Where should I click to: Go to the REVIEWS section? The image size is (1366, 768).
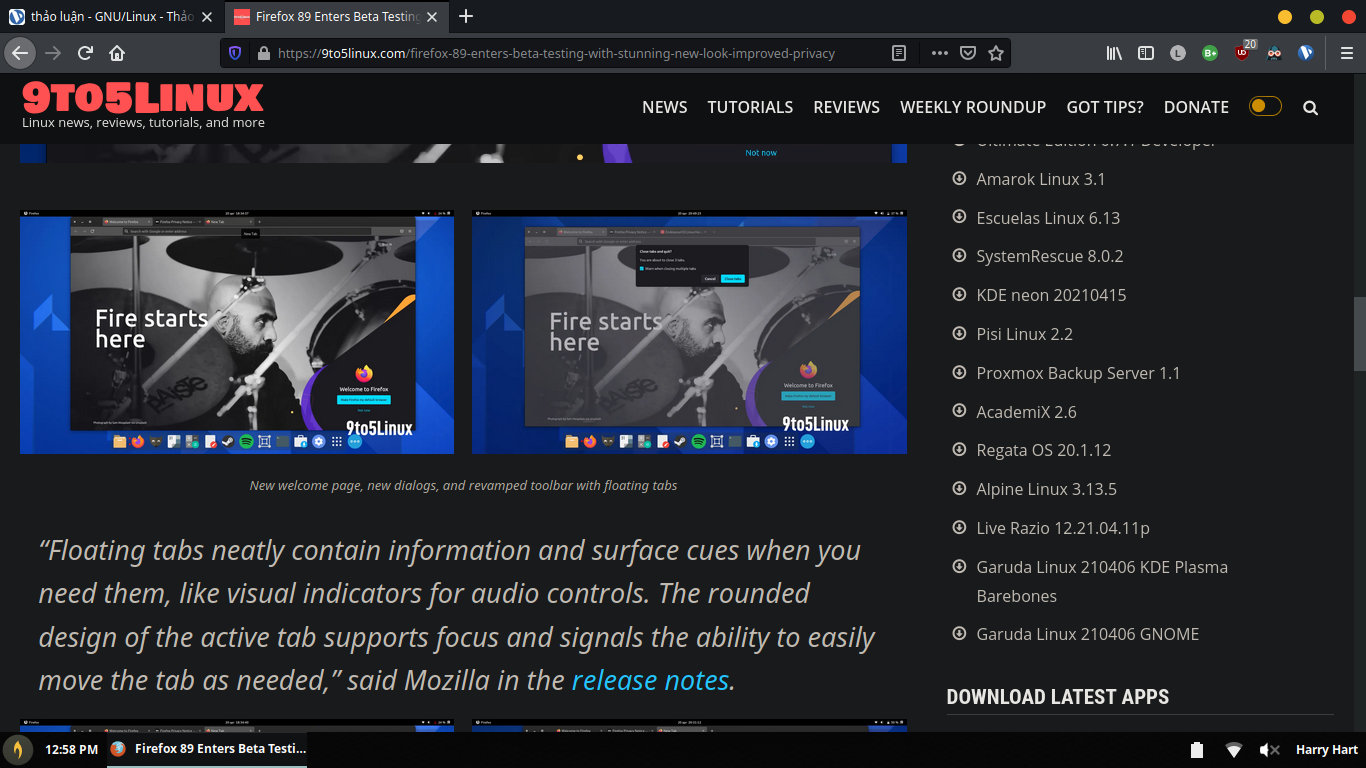tap(847, 107)
